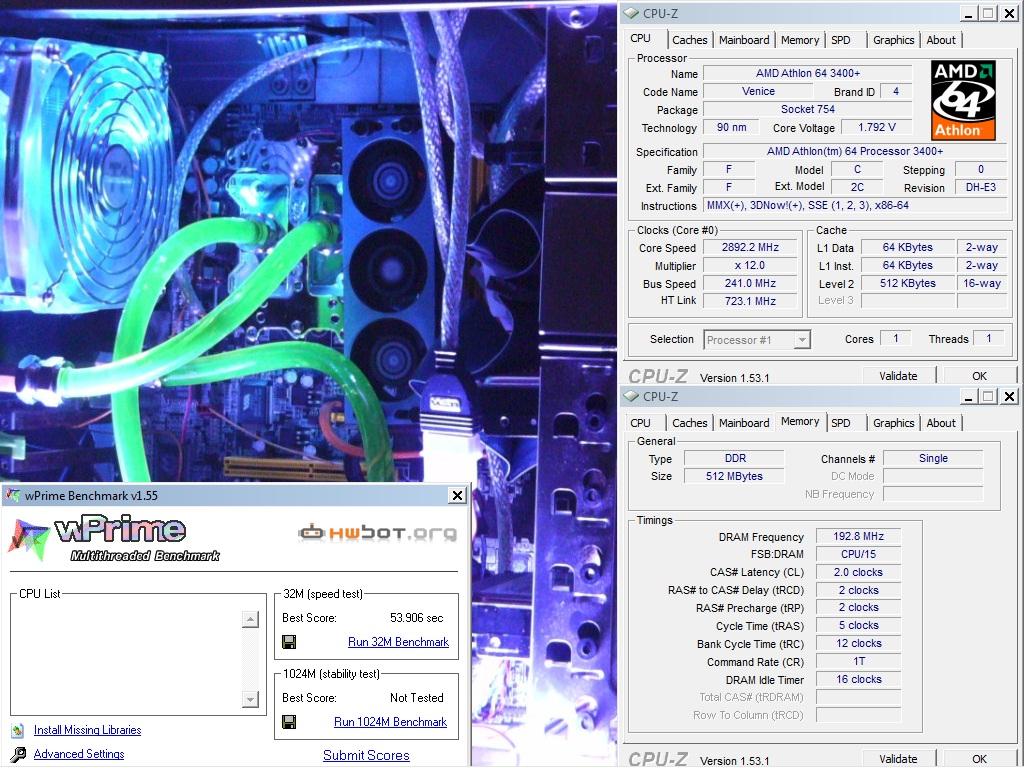
Task: Click the floppy save icon for 32M score
Action: click(289, 642)
